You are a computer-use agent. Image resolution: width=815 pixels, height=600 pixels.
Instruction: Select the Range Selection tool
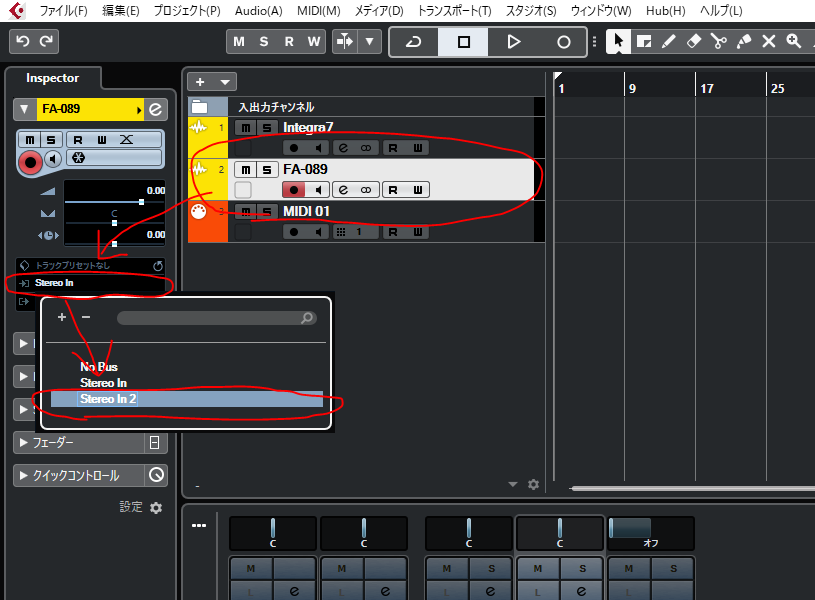[643, 41]
